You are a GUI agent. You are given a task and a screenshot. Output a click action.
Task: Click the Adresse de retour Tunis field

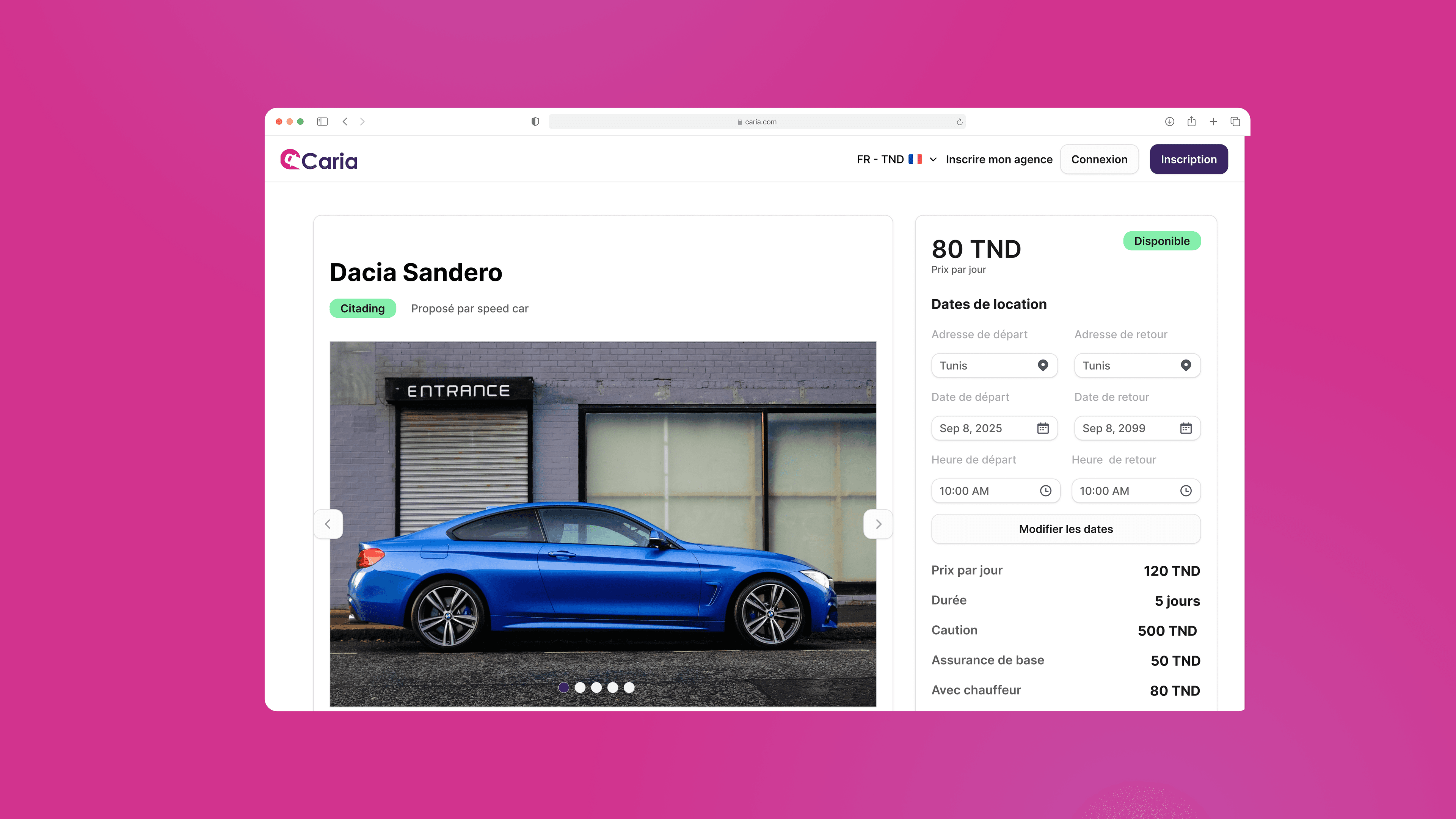pos(1137,366)
